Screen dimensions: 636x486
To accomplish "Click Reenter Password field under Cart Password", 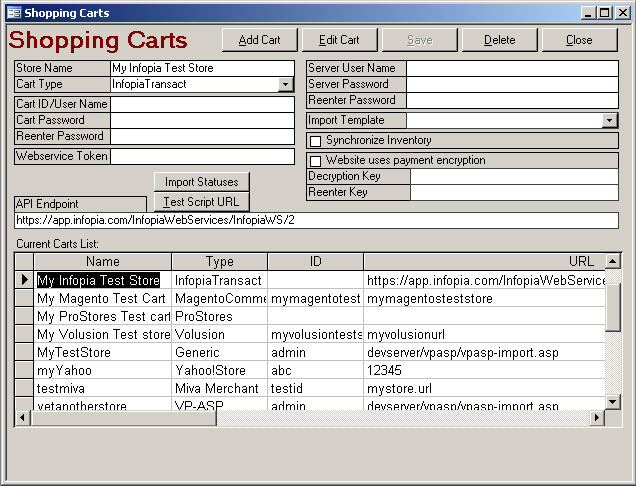I will [202, 136].
